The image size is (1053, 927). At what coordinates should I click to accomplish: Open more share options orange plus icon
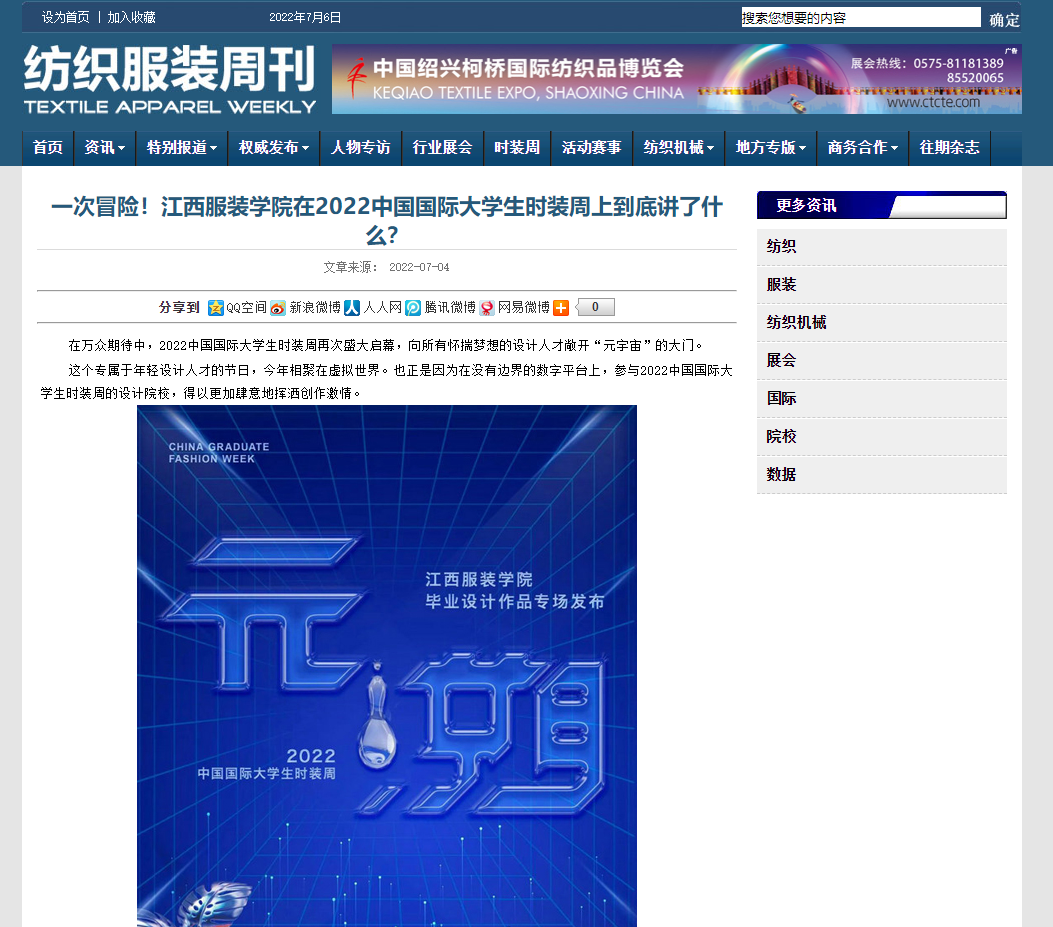561,308
